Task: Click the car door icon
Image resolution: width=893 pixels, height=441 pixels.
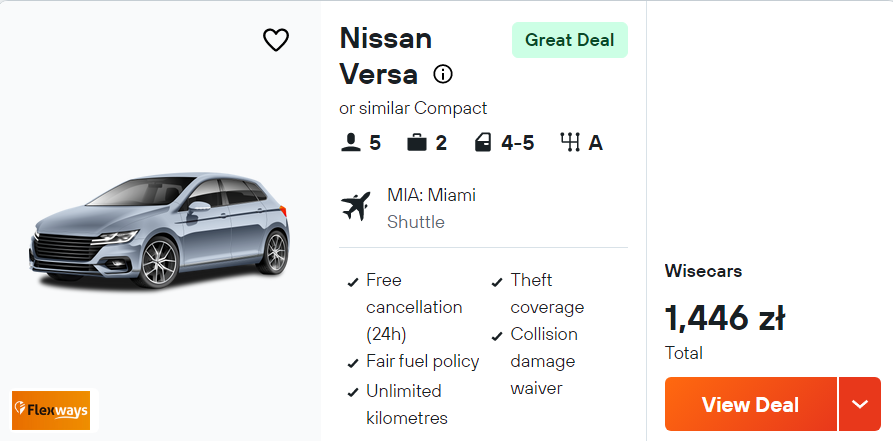Action: click(483, 143)
